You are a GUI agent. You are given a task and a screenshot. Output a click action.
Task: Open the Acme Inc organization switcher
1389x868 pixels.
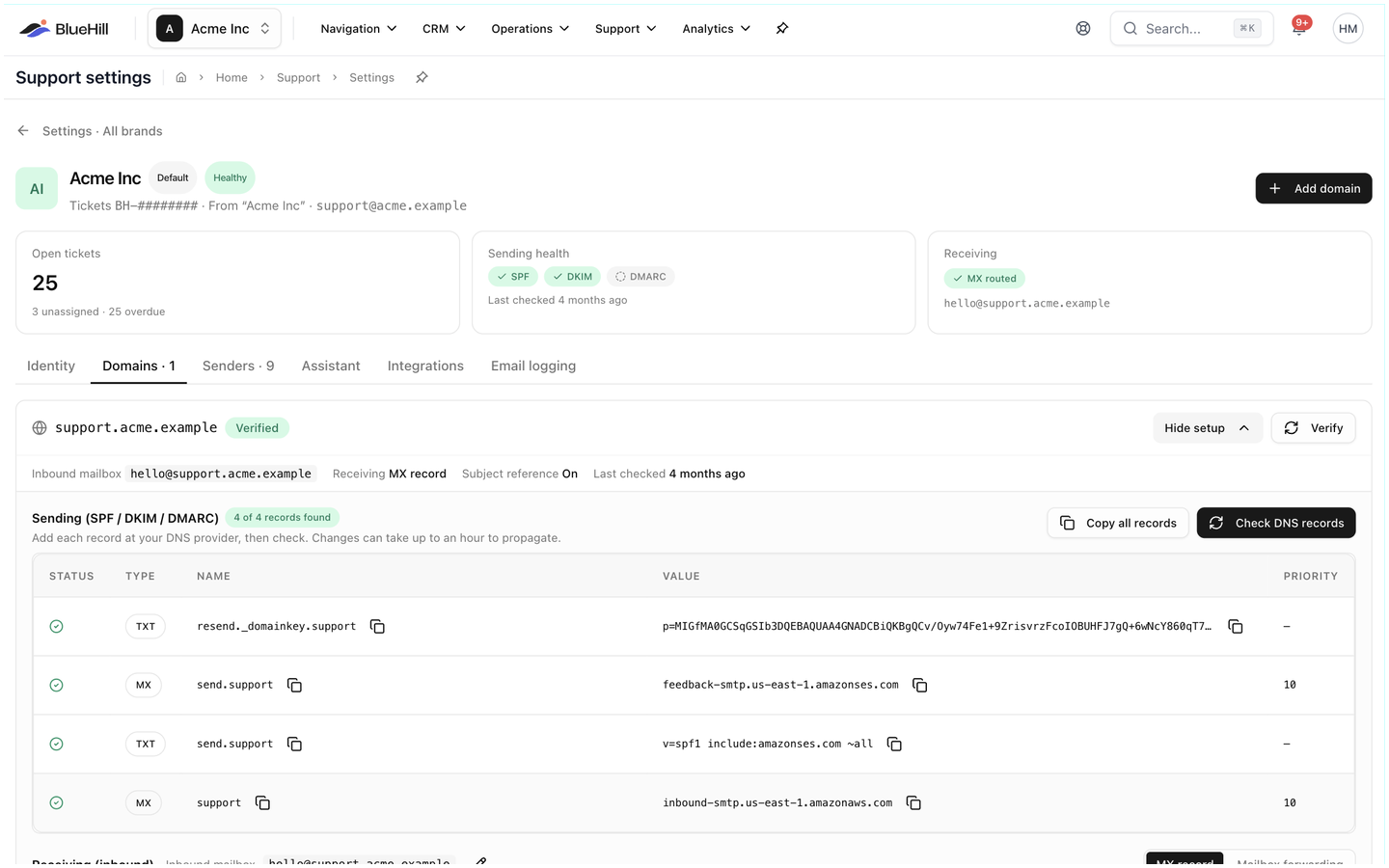tap(214, 29)
